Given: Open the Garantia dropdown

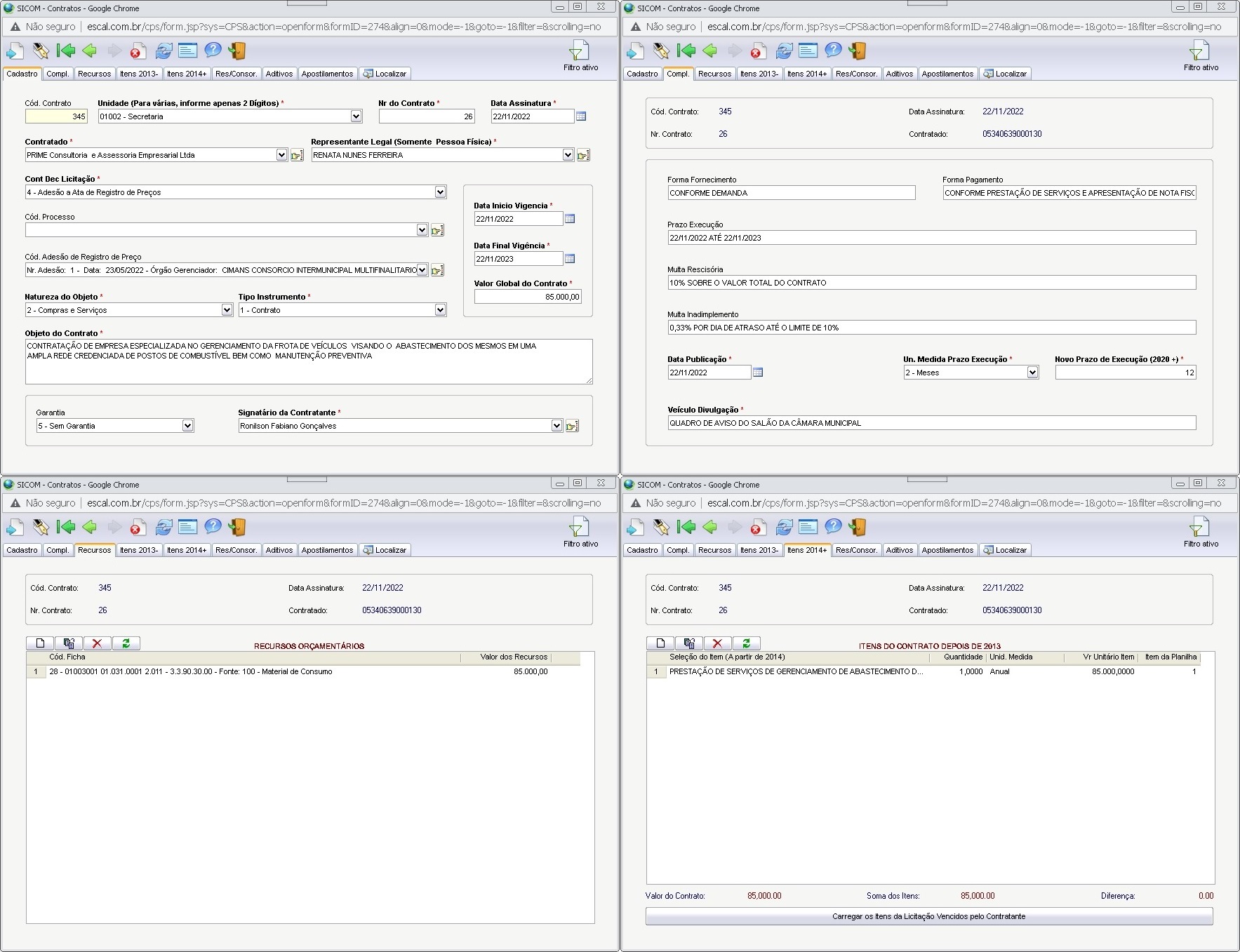Looking at the screenshot, I should [187, 426].
